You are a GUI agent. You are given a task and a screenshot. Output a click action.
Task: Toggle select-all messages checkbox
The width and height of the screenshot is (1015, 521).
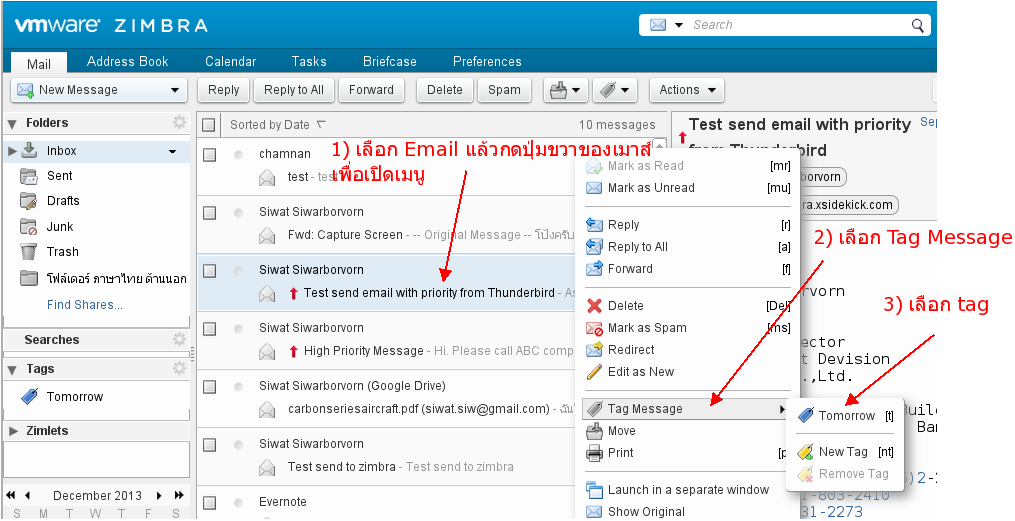tap(209, 125)
